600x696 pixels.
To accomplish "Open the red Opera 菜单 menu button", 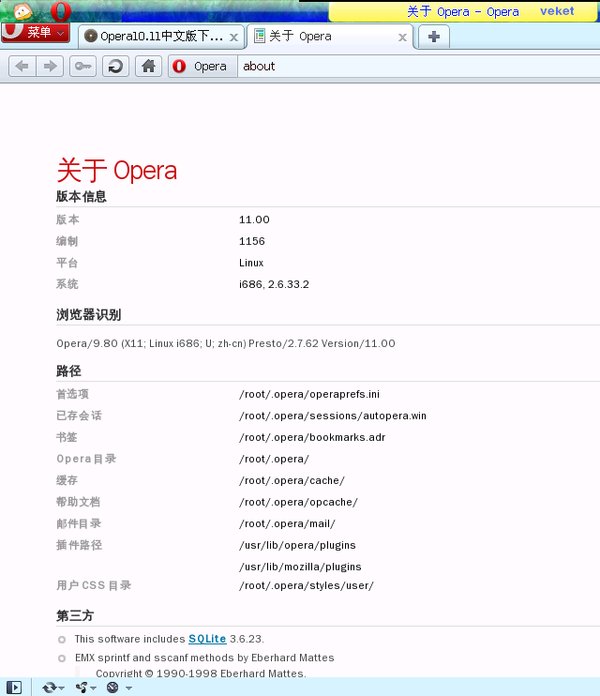I will (35, 33).
